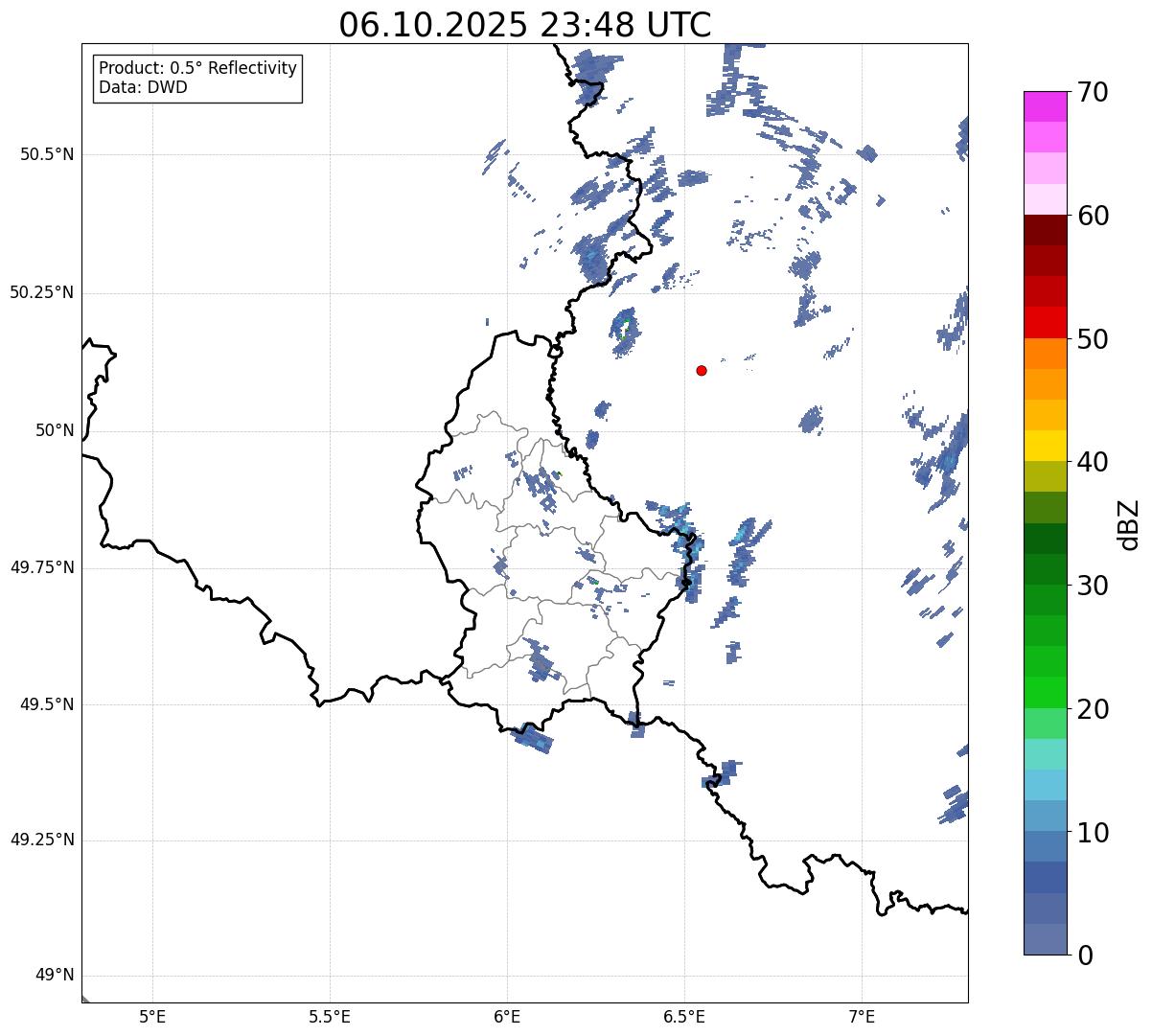This screenshot has width=1152, height=1036.
Task: Click the 49.25°N latitude label
Action: (x=42, y=840)
